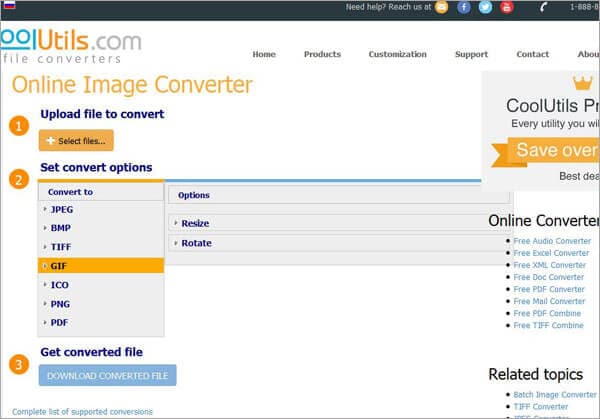This screenshot has width=600, height=419.
Task: Click the Save over banner
Action: coord(546,151)
